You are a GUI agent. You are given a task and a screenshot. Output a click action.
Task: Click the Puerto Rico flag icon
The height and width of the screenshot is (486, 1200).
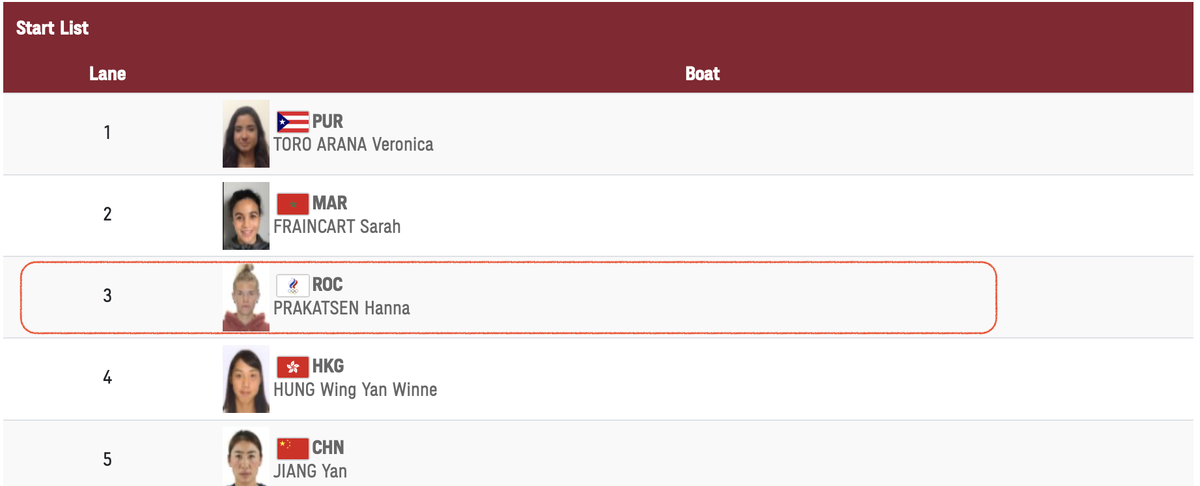coord(292,122)
